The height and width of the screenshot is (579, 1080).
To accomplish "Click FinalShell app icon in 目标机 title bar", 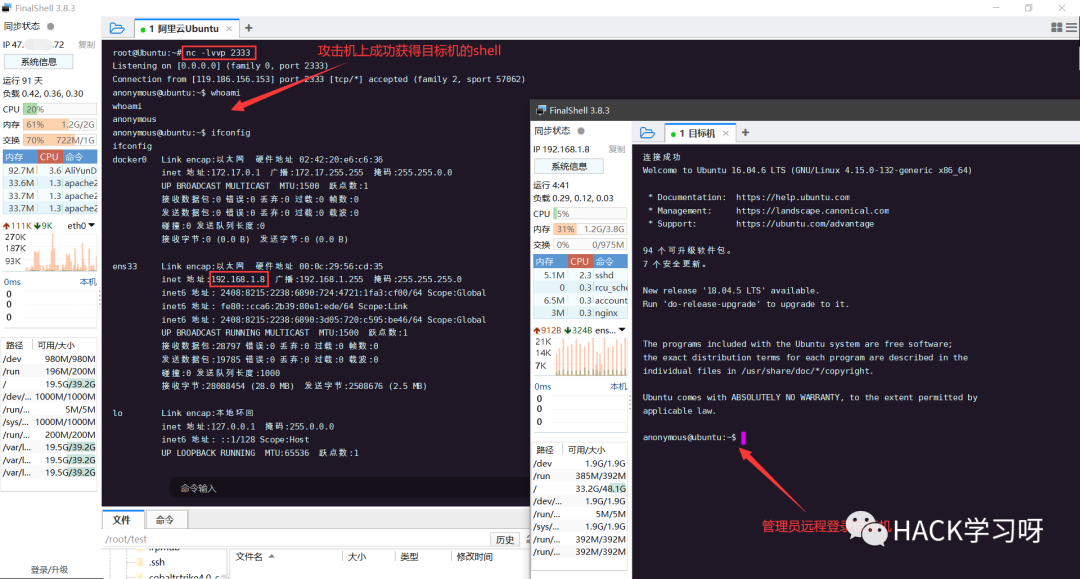I will (x=541, y=110).
